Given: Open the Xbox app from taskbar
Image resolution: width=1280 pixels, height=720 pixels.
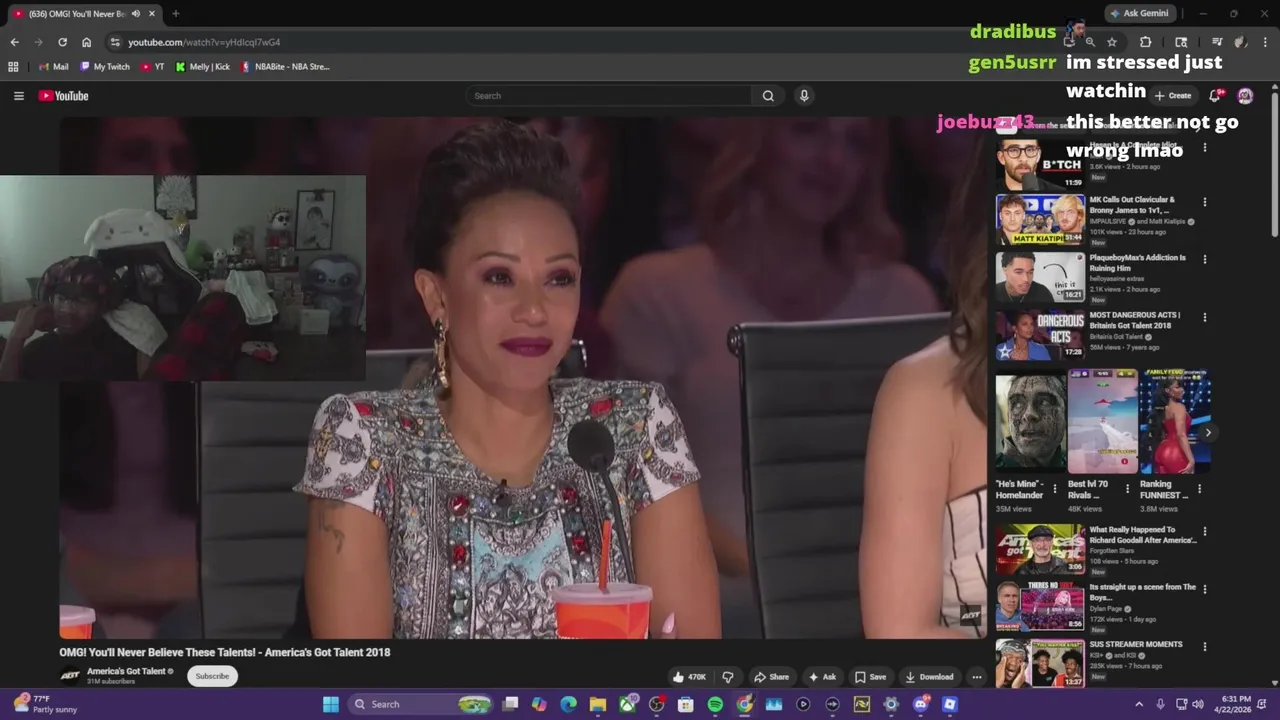Looking at the screenshot, I should (627, 704).
